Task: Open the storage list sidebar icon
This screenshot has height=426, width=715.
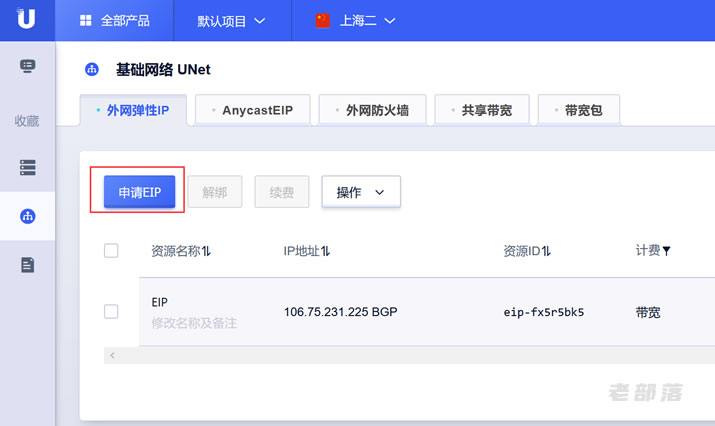Action: (27, 167)
